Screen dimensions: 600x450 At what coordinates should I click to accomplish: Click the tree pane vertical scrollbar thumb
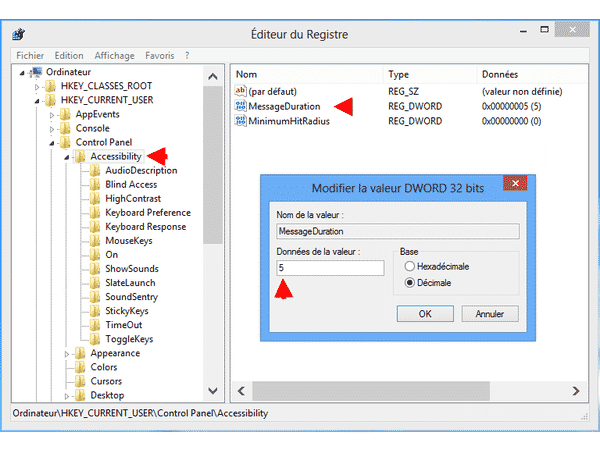213,165
